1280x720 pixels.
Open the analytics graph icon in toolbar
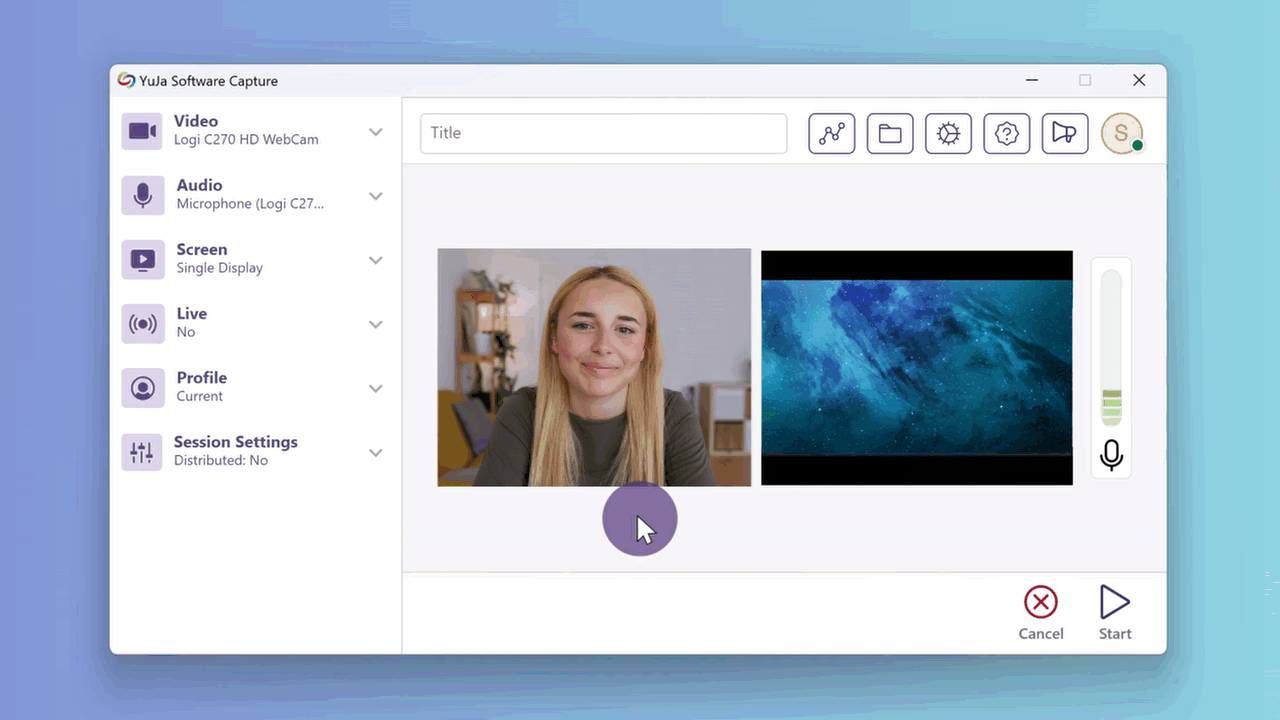[x=831, y=133]
